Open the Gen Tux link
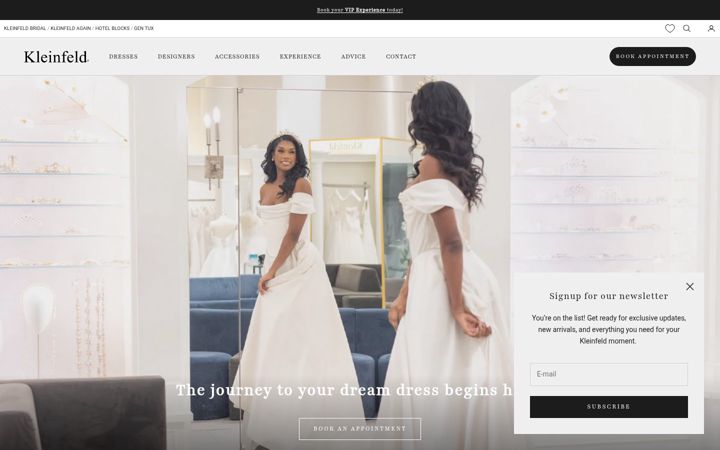Viewport: 720px width, 450px height. click(144, 28)
